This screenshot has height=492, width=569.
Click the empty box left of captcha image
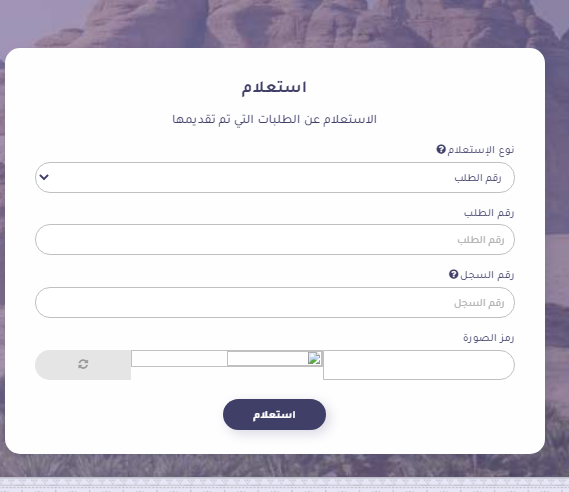point(179,358)
